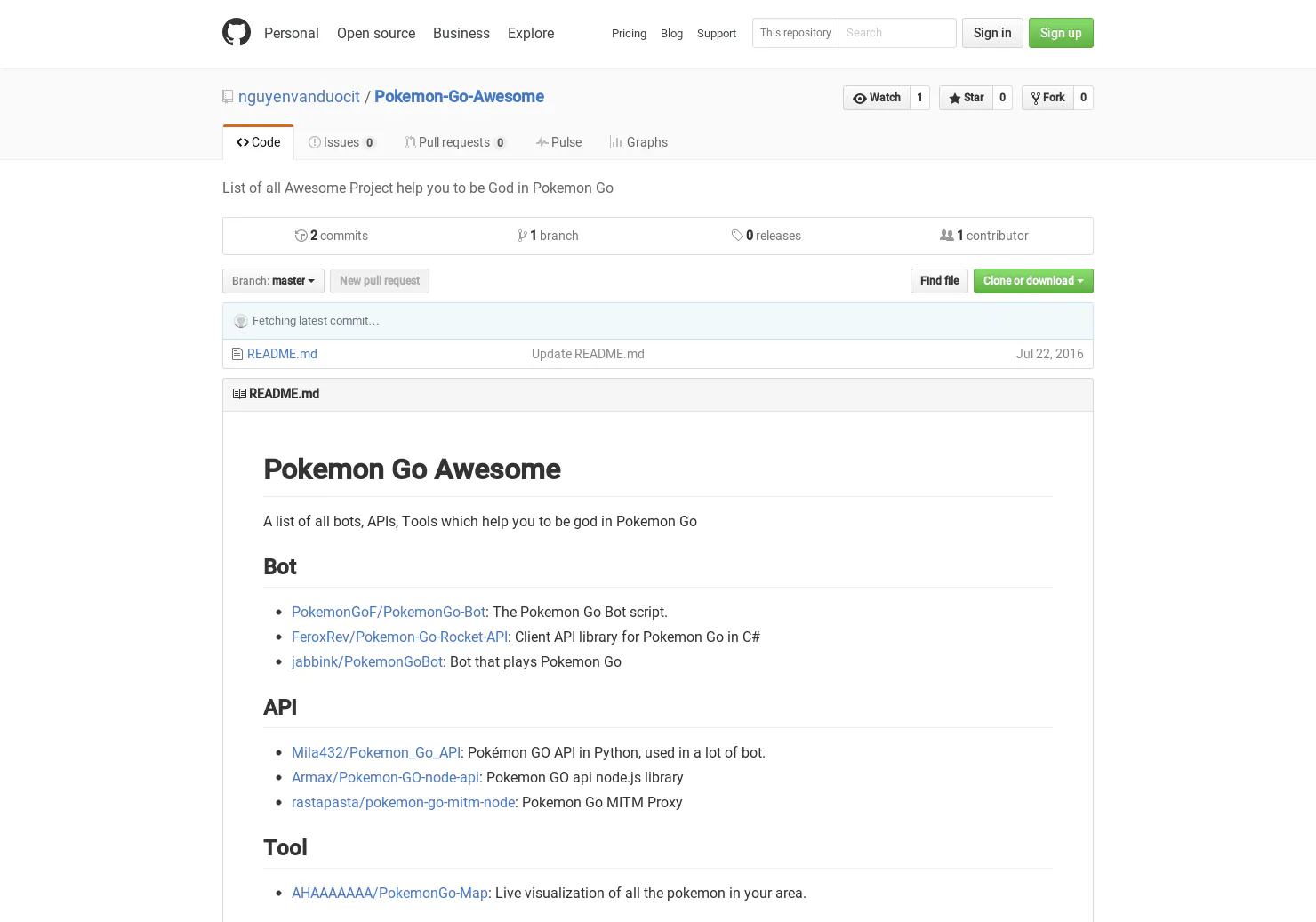Image resolution: width=1316 pixels, height=922 pixels.
Task: Open the Business nav item
Action: [461, 33]
